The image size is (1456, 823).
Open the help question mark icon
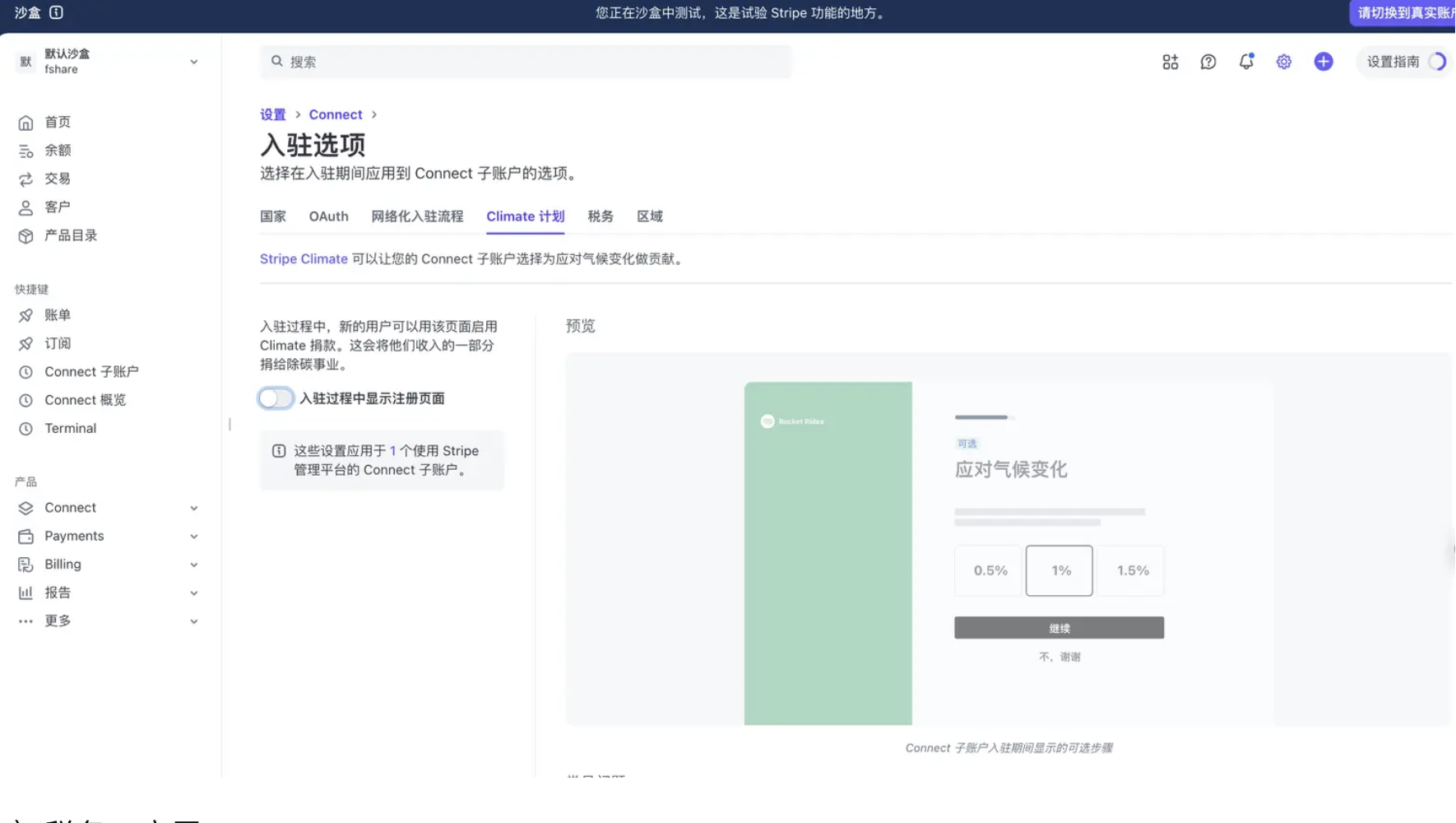(x=1208, y=62)
